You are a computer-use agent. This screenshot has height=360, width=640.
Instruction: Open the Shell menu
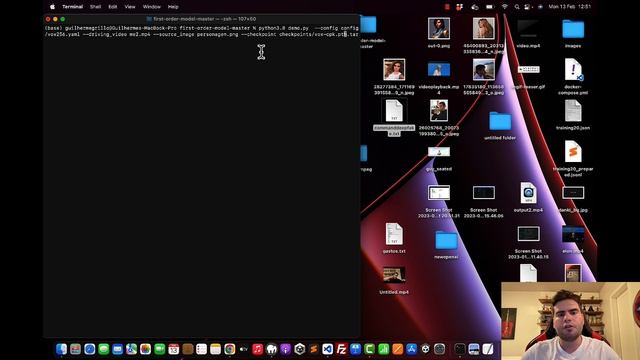coord(96,7)
